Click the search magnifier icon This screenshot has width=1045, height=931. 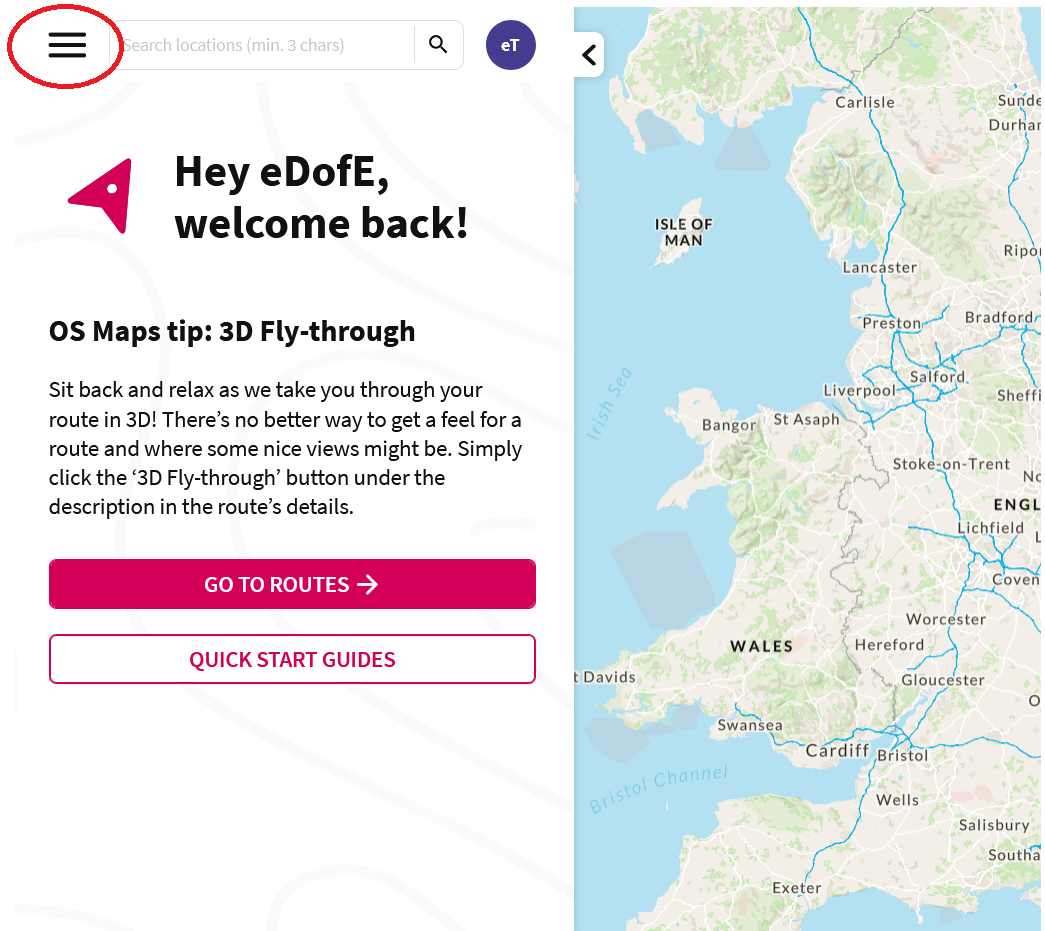(x=438, y=44)
